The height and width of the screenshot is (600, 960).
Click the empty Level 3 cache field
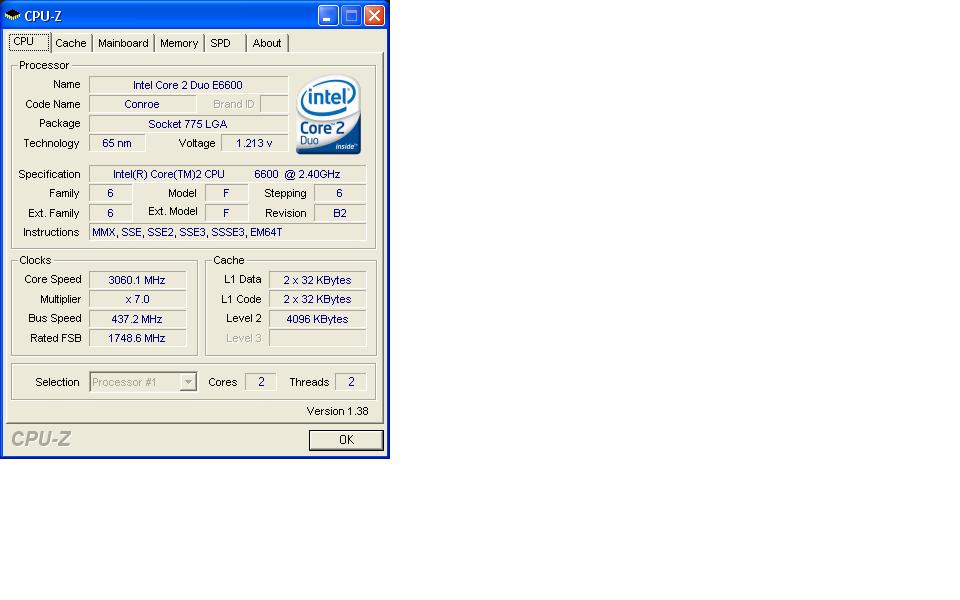317,338
